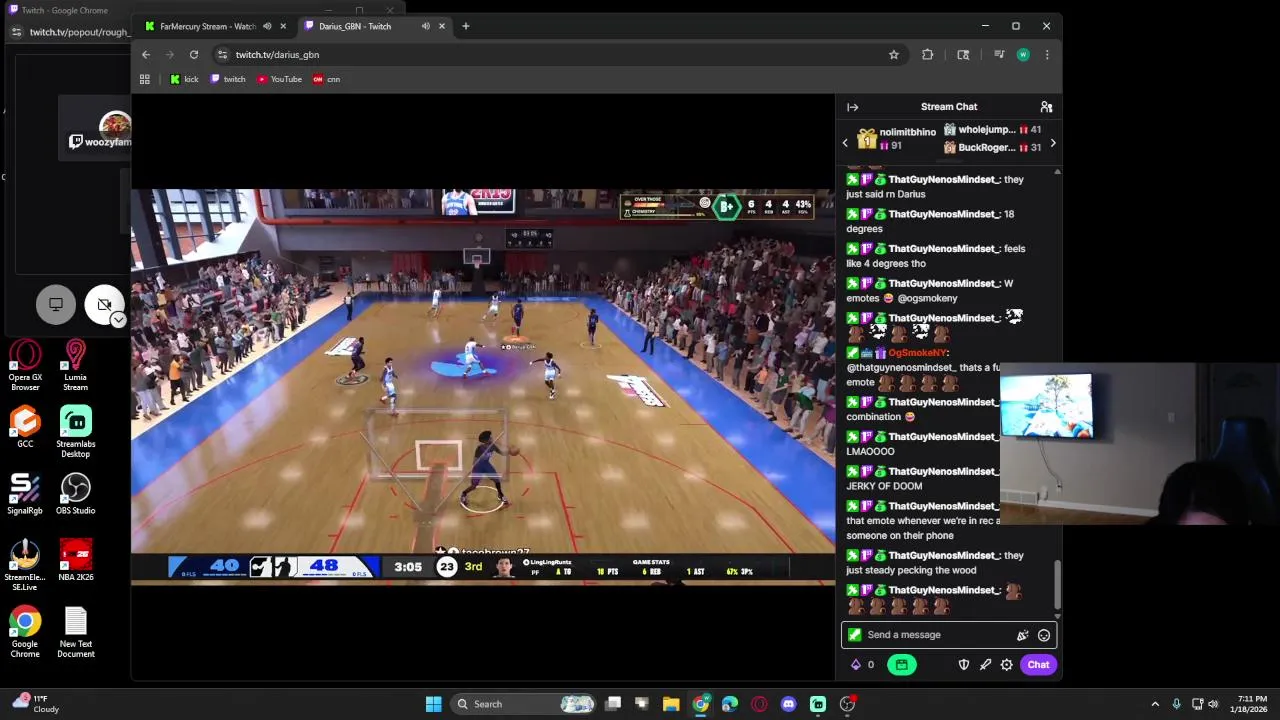
Task: Go back in browser history
Action: point(146,55)
